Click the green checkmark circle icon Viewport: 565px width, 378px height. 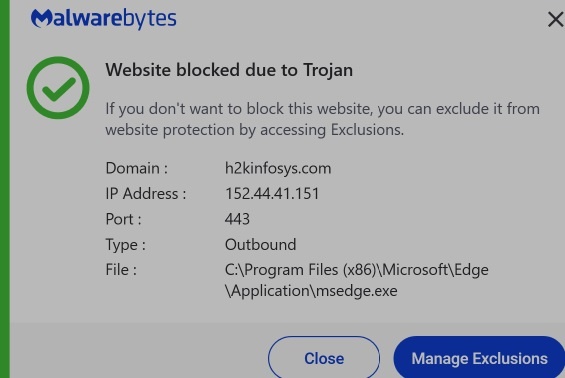pyautogui.click(x=58, y=88)
